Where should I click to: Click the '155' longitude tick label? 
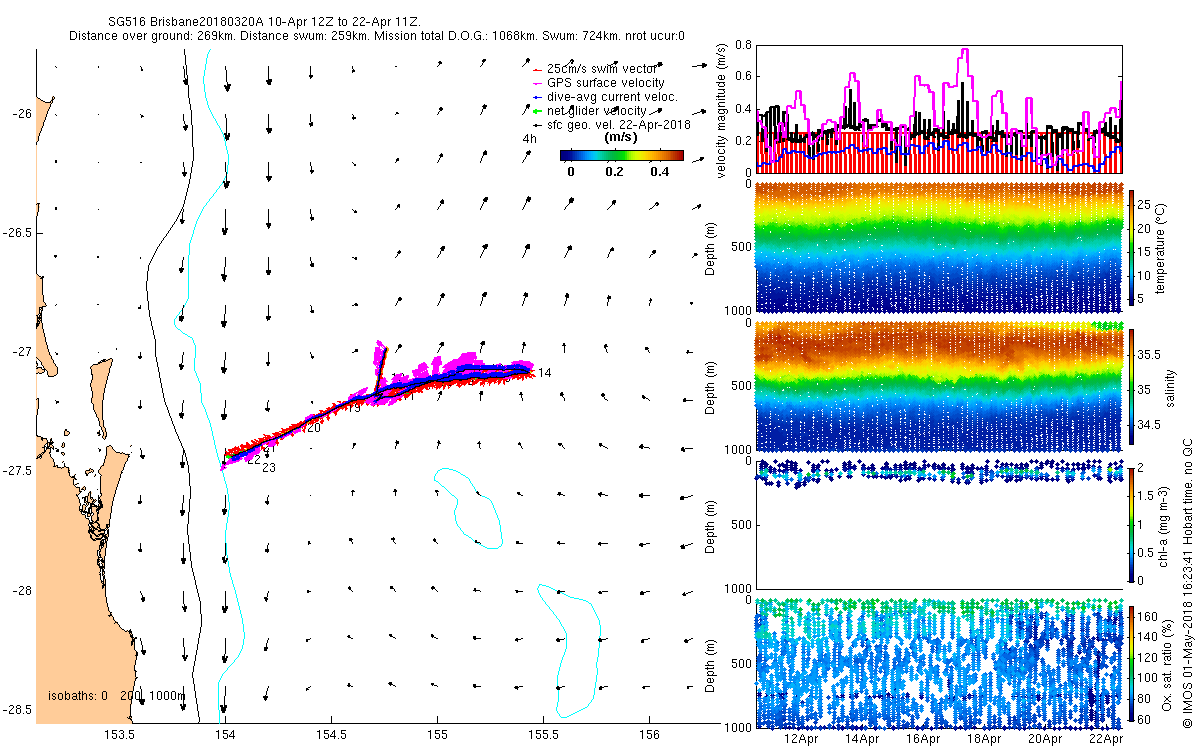[x=437, y=736]
